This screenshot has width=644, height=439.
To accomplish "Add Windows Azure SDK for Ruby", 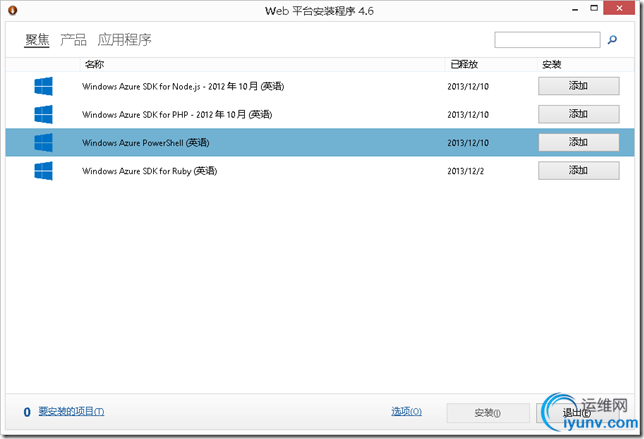I will (579, 170).
